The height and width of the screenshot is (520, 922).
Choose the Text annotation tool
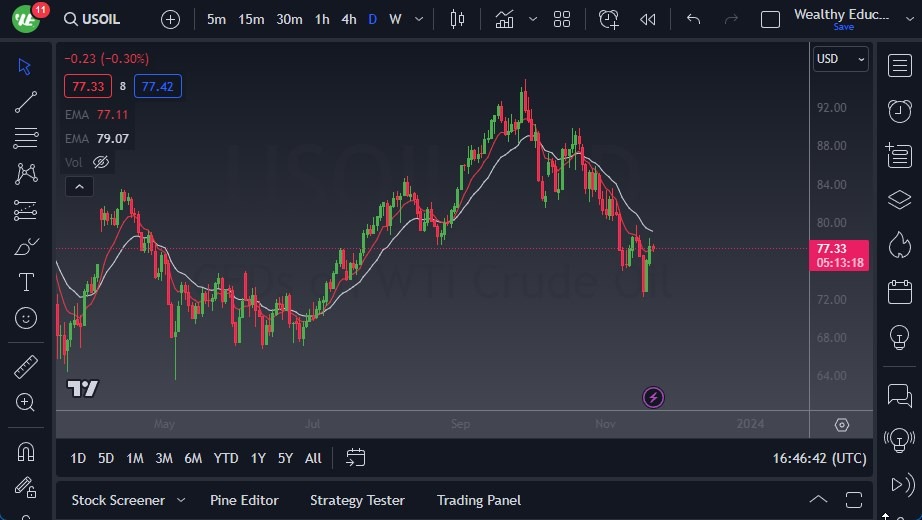[26, 282]
